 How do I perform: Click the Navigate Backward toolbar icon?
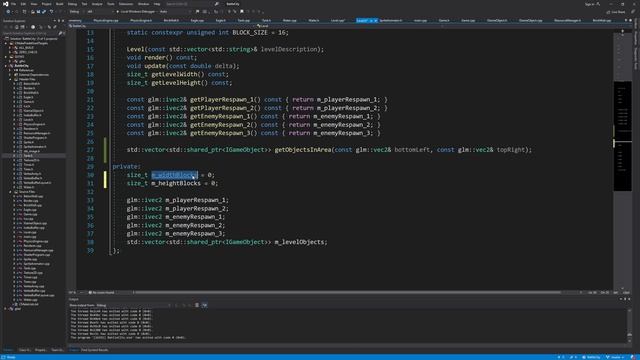[8, 11]
